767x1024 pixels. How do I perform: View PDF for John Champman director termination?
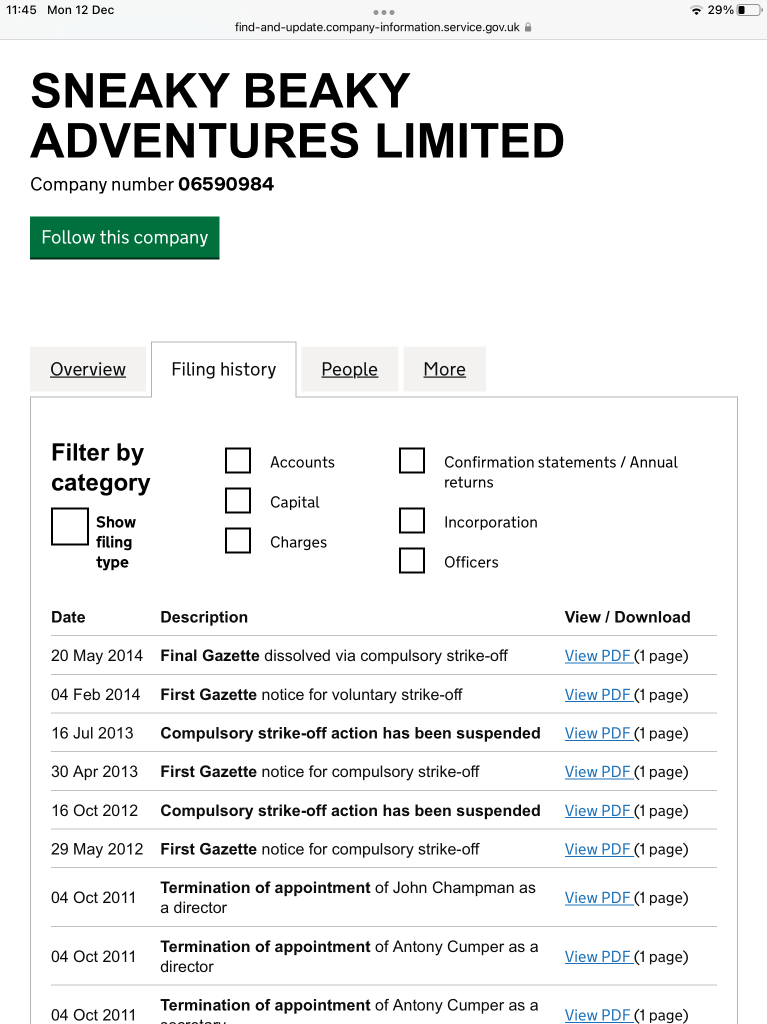597,898
